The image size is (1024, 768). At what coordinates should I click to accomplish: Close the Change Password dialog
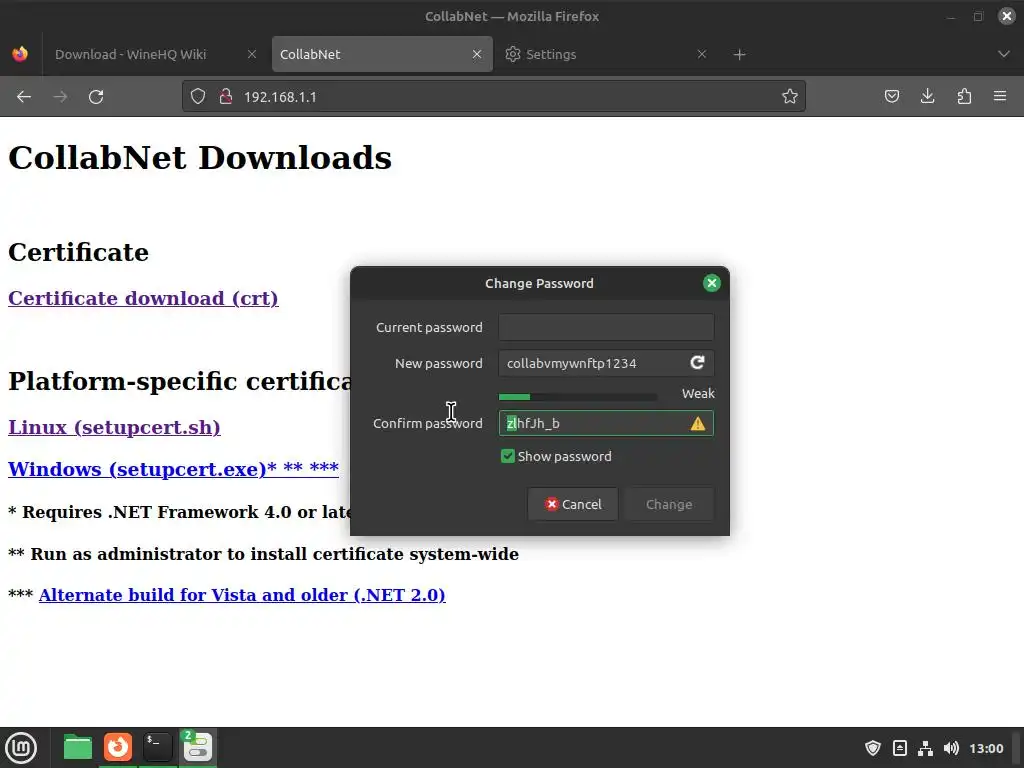point(711,283)
